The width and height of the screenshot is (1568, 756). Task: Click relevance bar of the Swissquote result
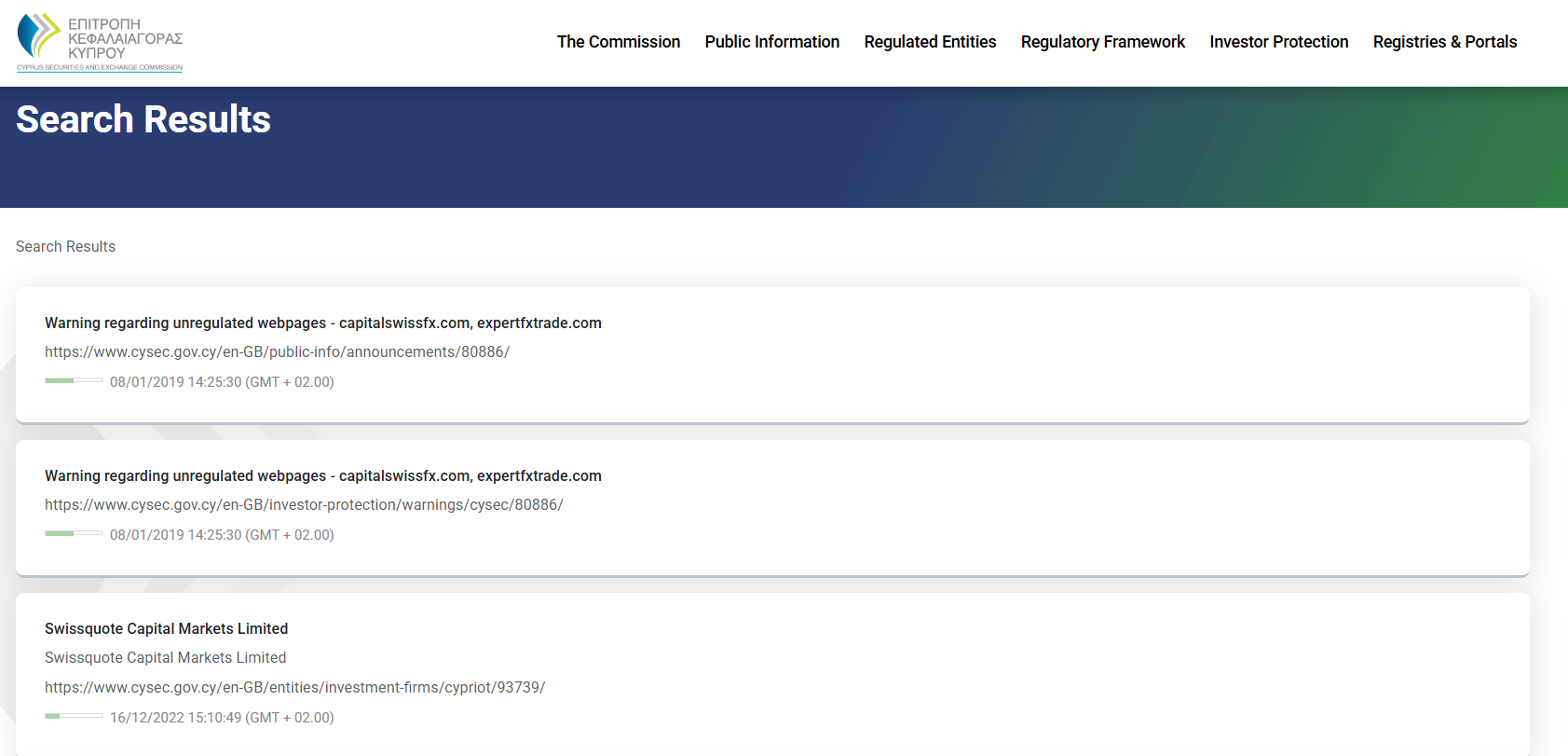click(x=74, y=716)
